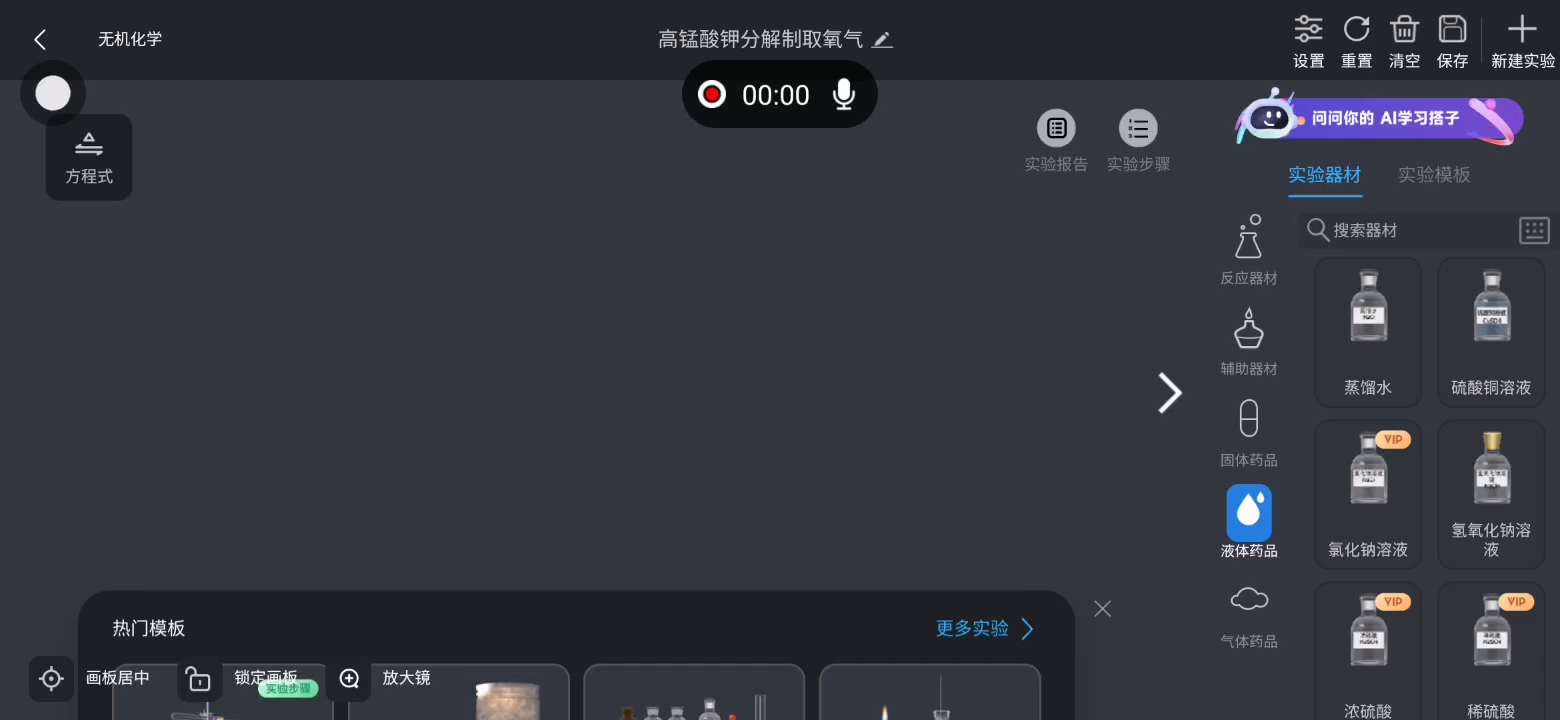
Task: Select the 反应器材 flask category
Action: pyautogui.click(x=1249, y=250)
